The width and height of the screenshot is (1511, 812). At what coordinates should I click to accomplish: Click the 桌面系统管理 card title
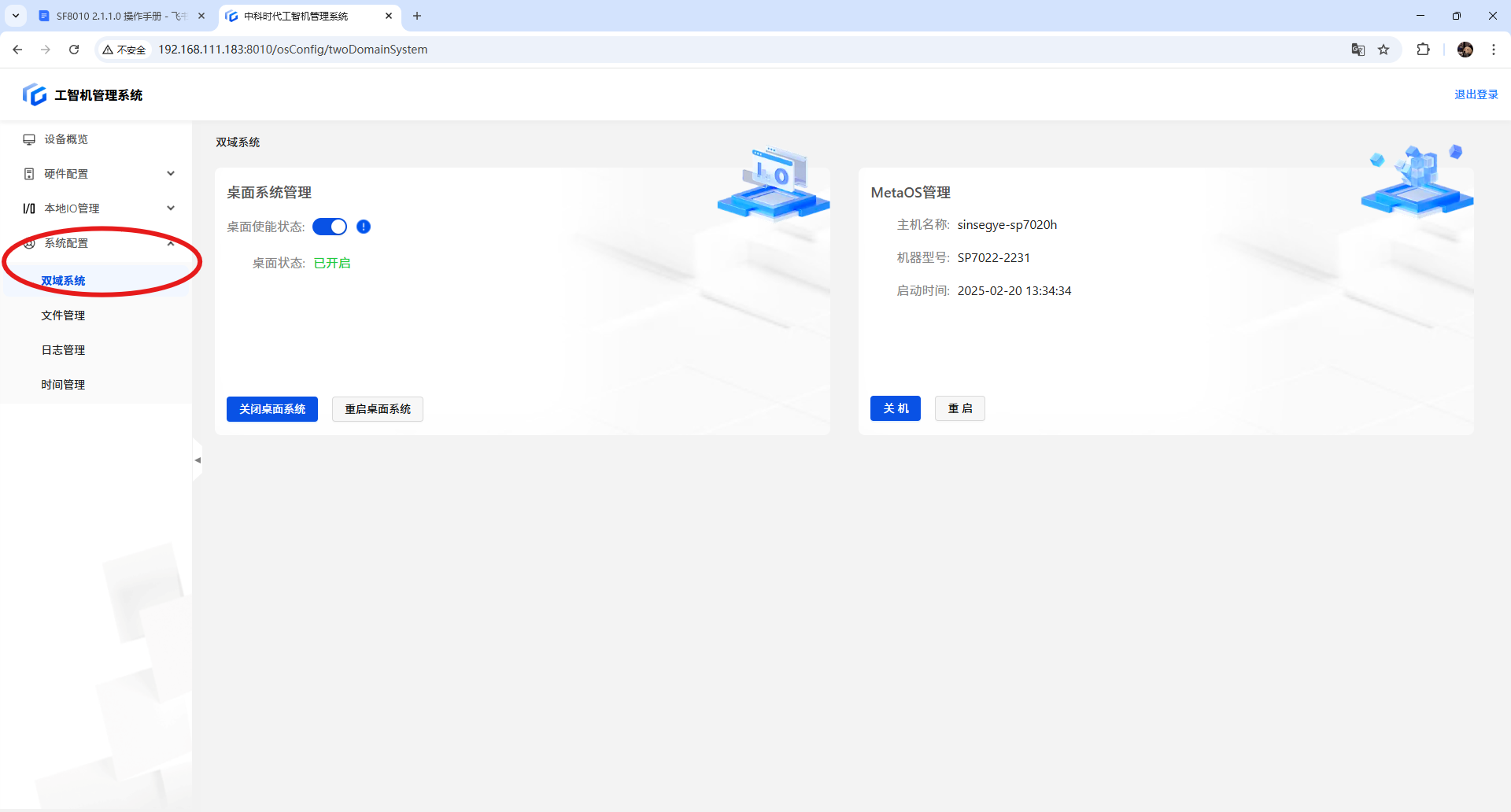pos(269,193)
